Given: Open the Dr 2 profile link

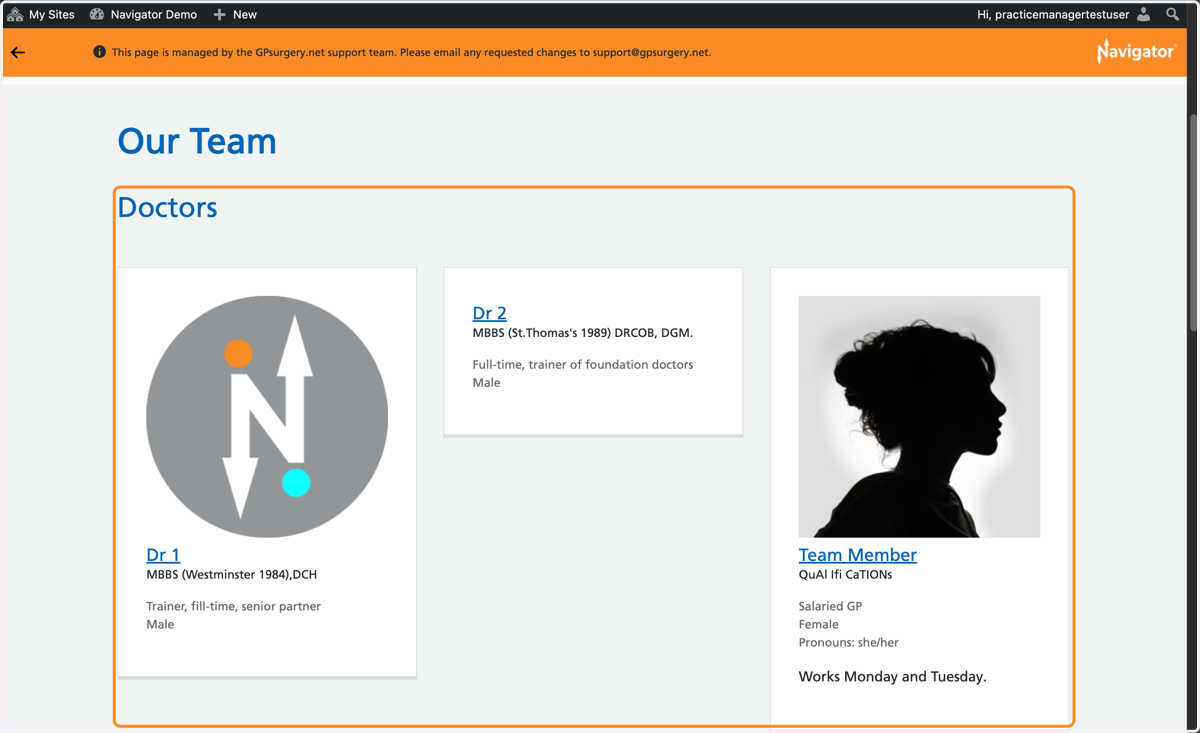Looking at the screenshot, I should pyautogui.click(x=489, y=312).
